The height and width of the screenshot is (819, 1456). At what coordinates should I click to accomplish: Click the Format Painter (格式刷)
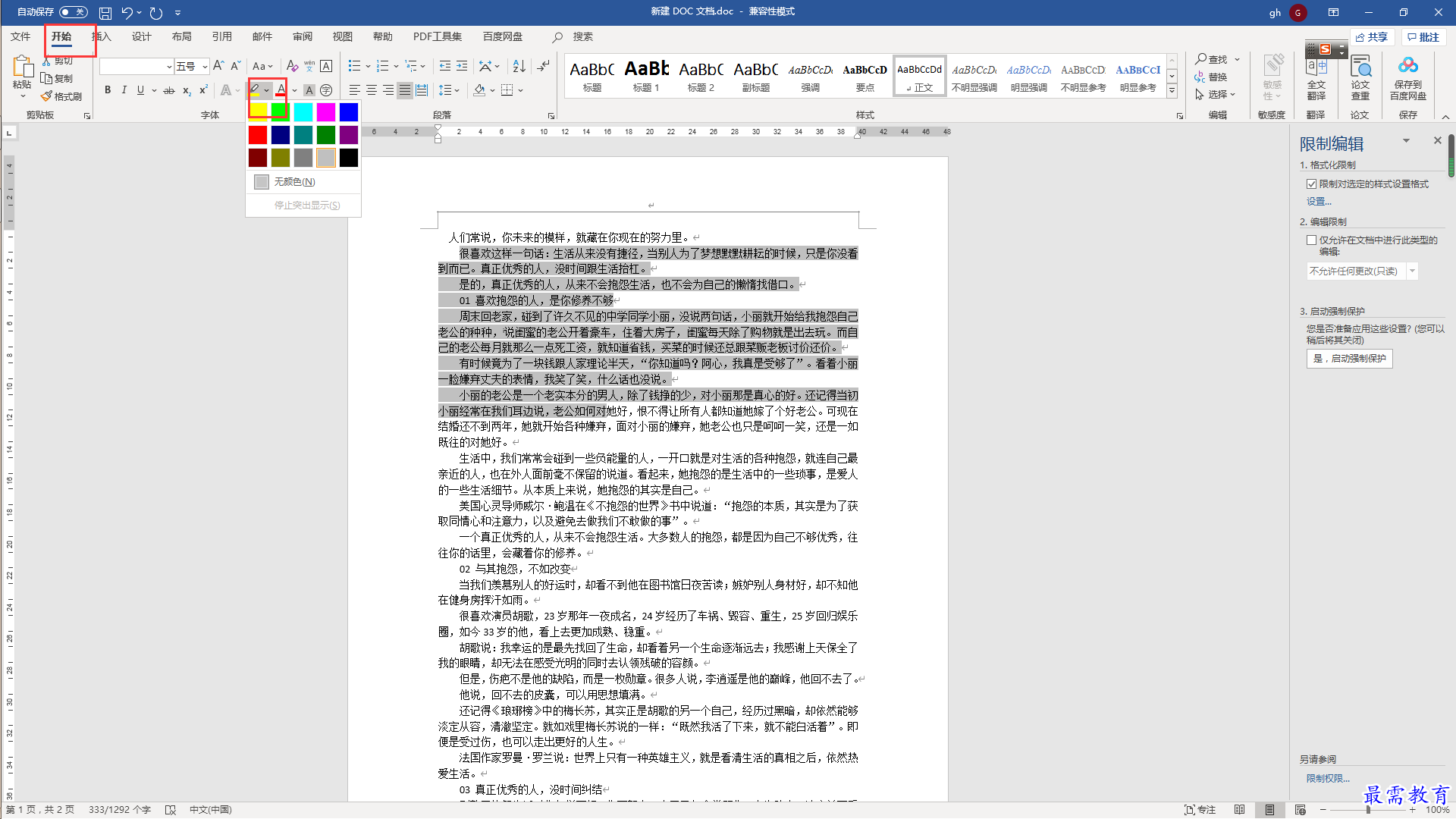coord(61,96)
